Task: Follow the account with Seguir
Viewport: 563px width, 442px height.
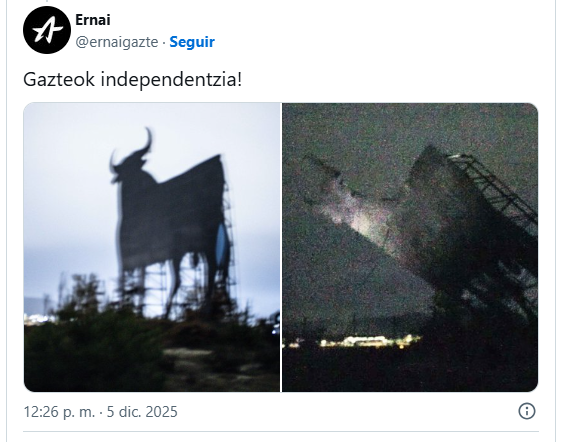Action: (192, 42)
